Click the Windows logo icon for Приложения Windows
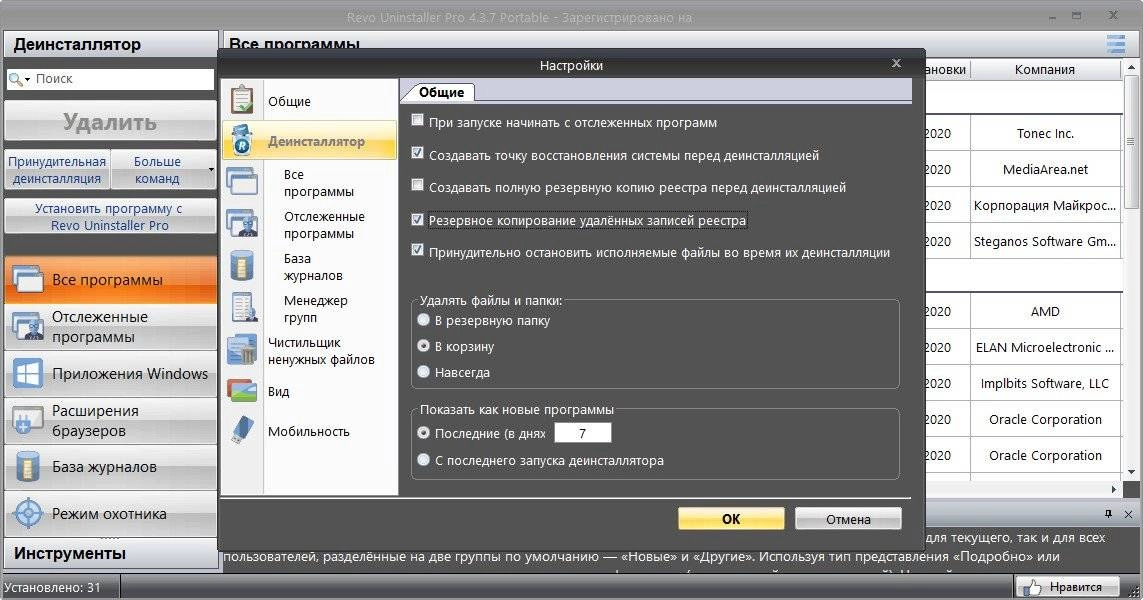The height and width of the screenshot is (600, 1143). [28, 373]
